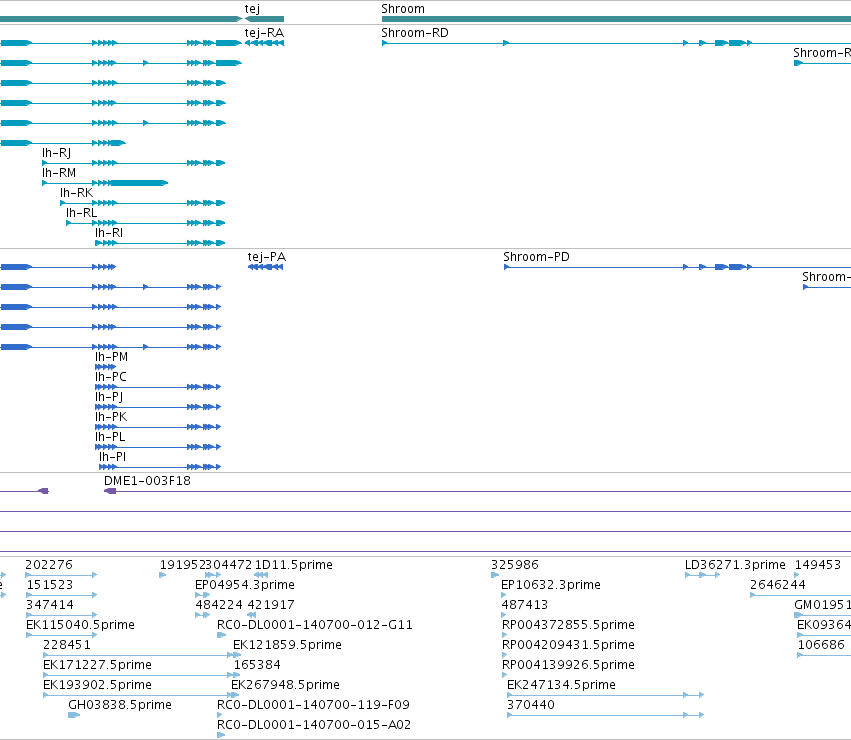Select EST 149453 label

tap(818, 565)
